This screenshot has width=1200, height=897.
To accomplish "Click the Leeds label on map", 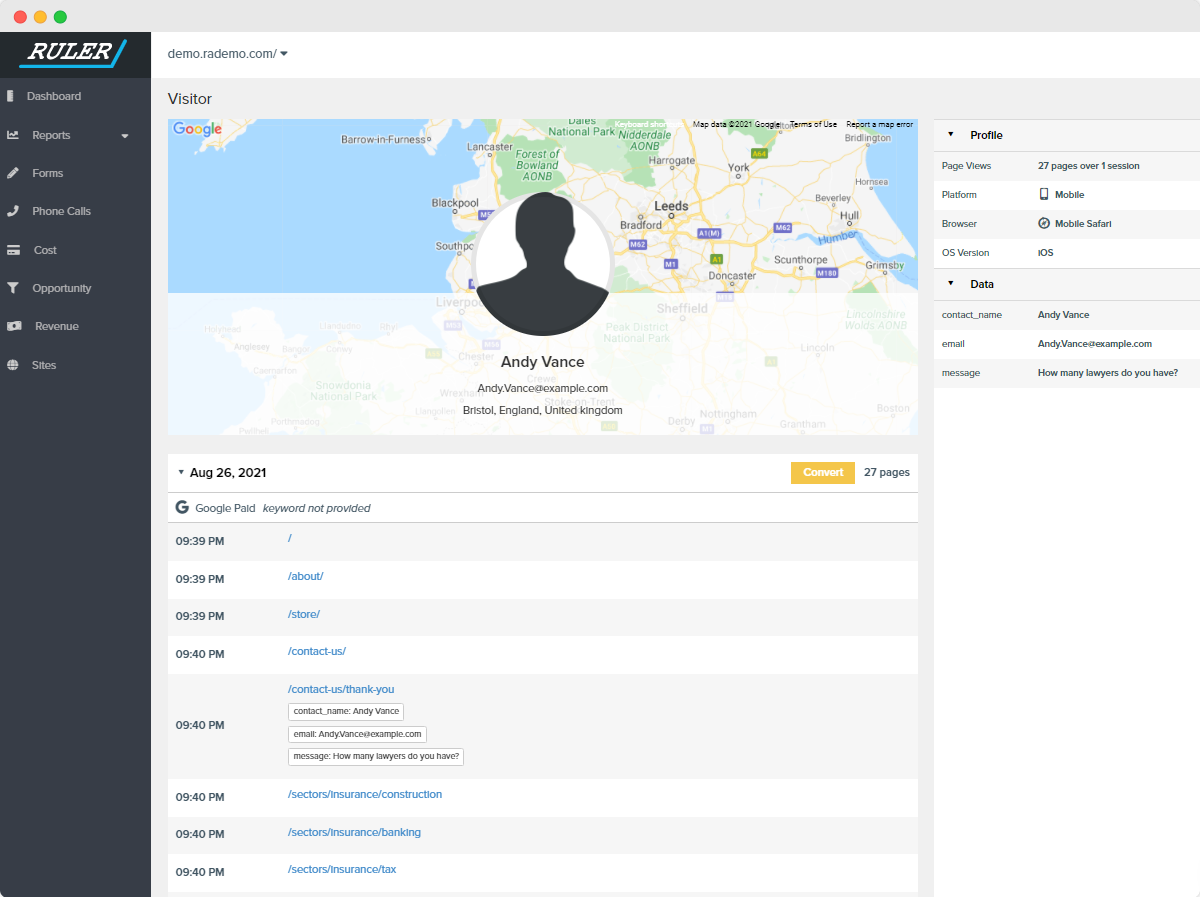I will (671, 206).
